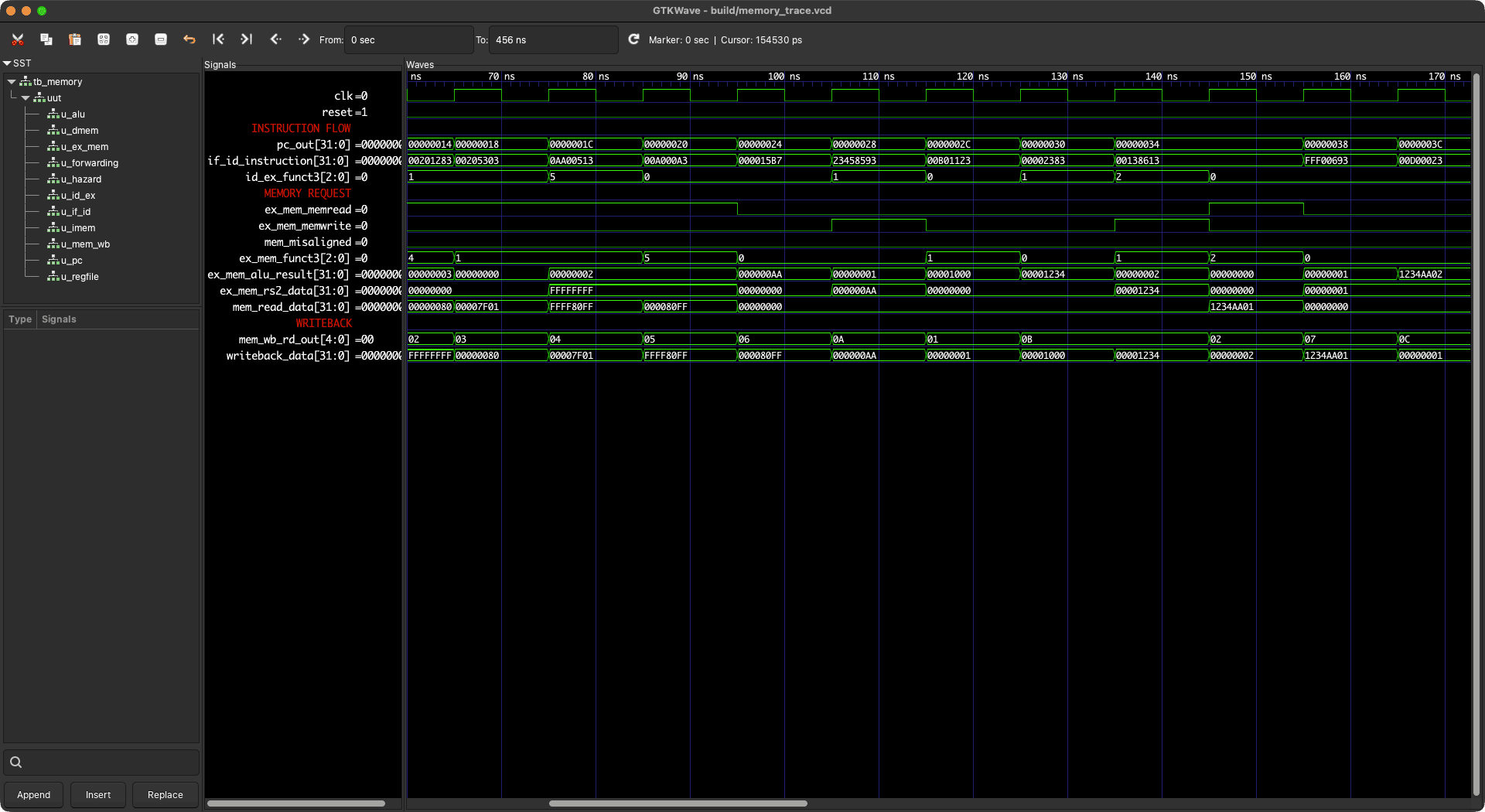Viewport: 1485px width, 812px height.
Task: Click the From time input field
Action: pyautogui.click(x=408, y=40)
